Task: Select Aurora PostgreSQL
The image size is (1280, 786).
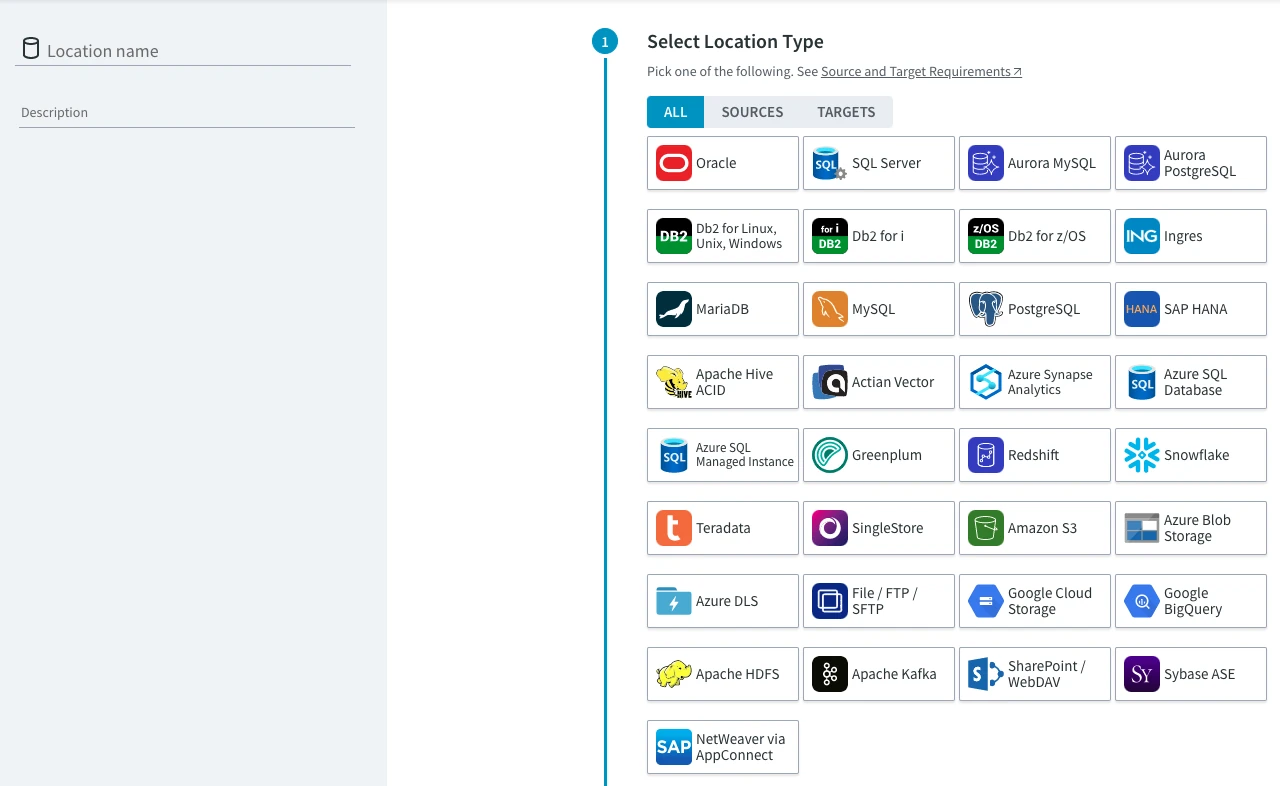Action: tap(1190, 163)
